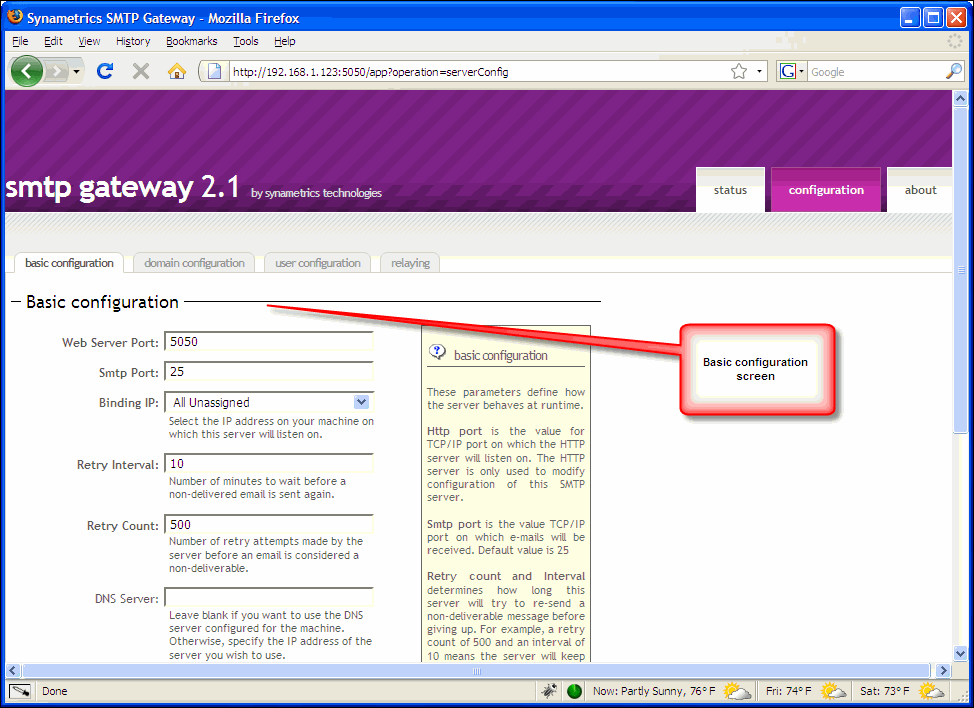Click the Web Server Port label
This screenshot has height=708, width=974.
[111, 342]
